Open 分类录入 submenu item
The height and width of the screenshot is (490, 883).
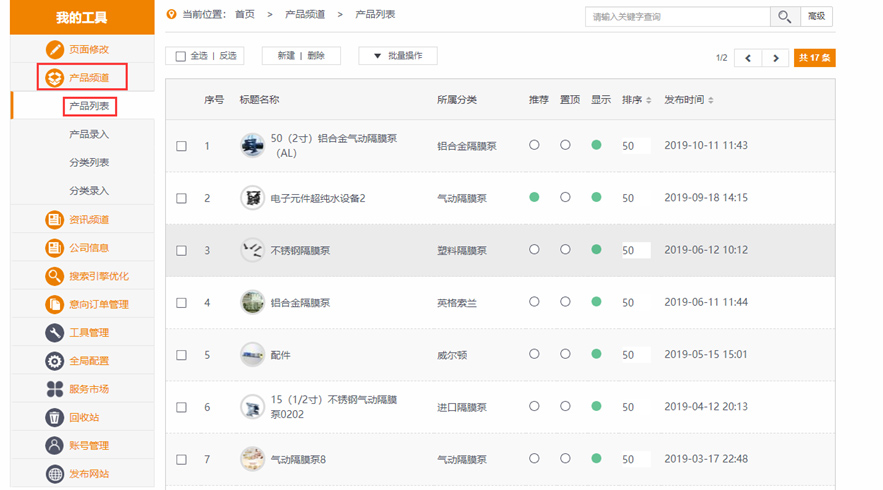click(x=89, y=191)
